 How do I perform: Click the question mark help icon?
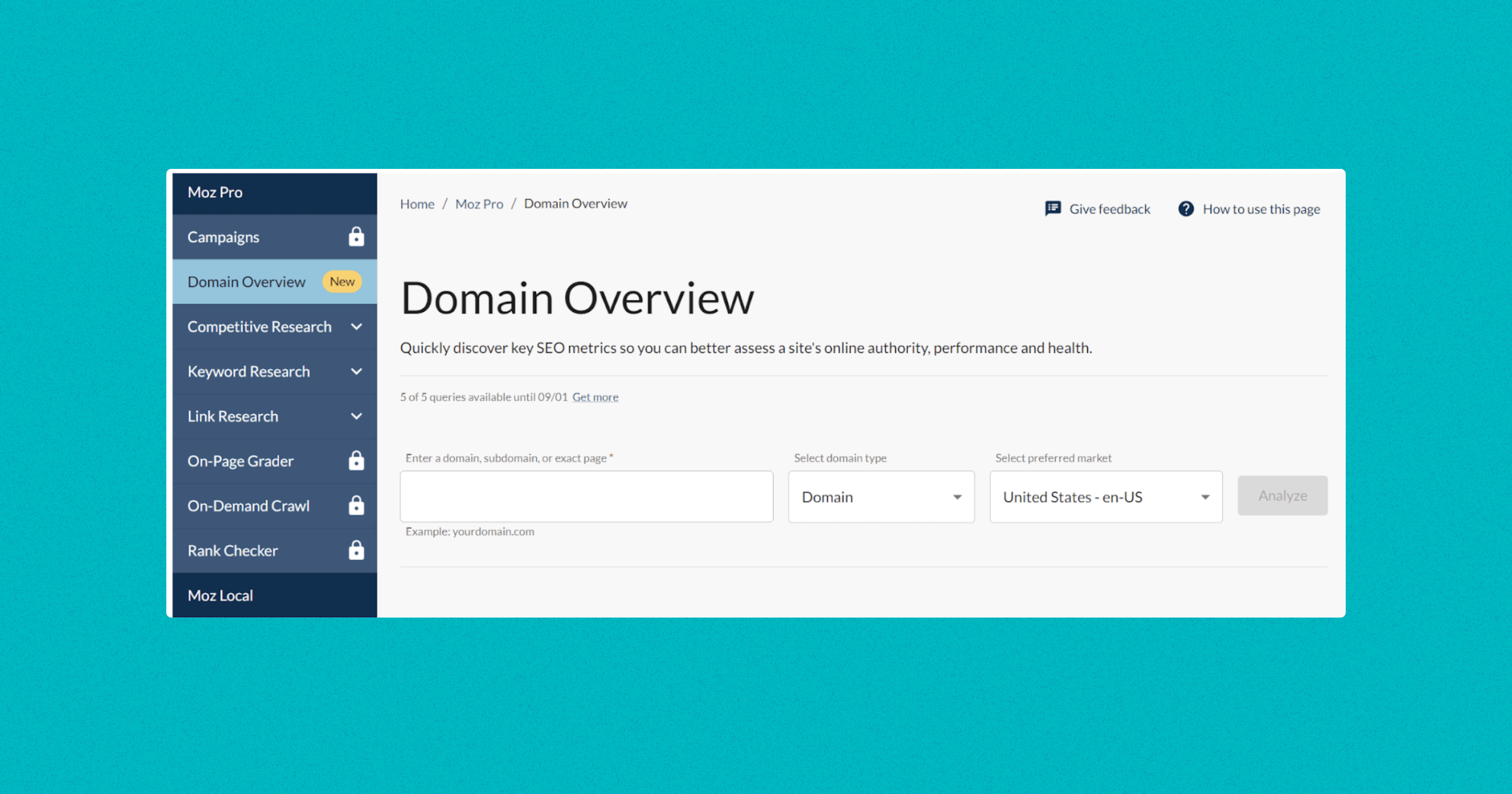tap(1186, 209)
